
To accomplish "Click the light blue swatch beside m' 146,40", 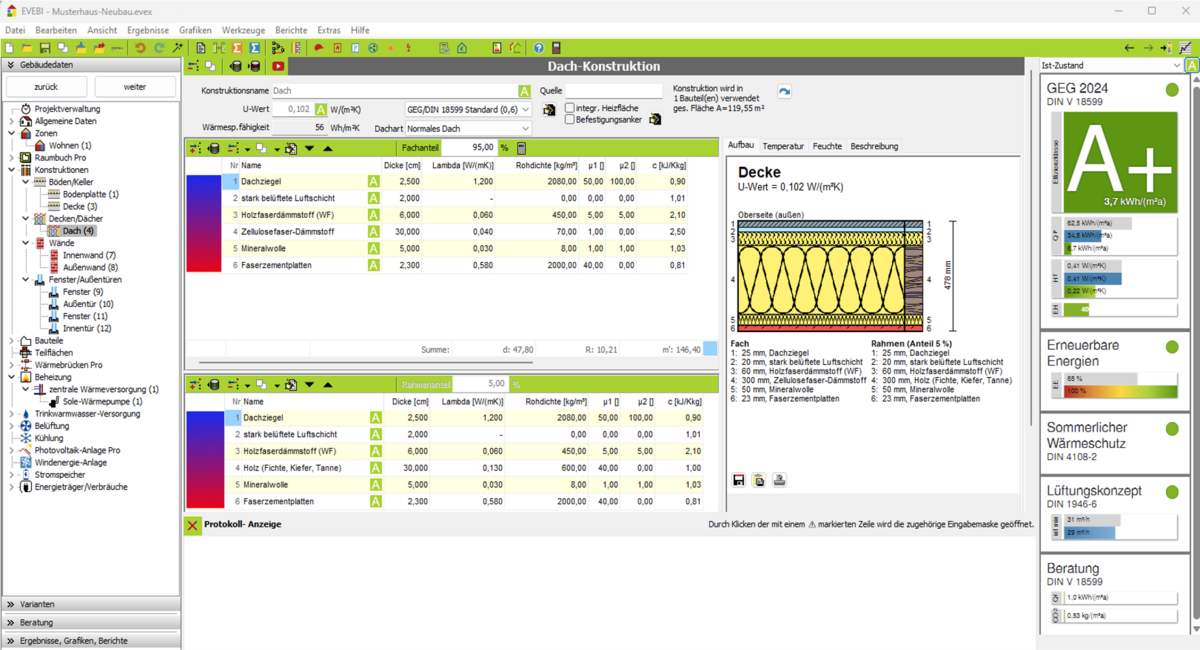I will [x=710, y=349].
